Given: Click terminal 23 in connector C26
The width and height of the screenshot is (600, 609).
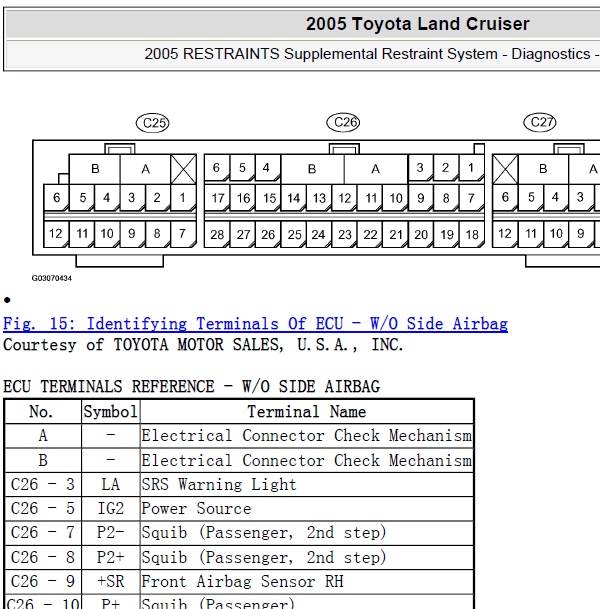Looking at the screenshot, I should [344, 235].
